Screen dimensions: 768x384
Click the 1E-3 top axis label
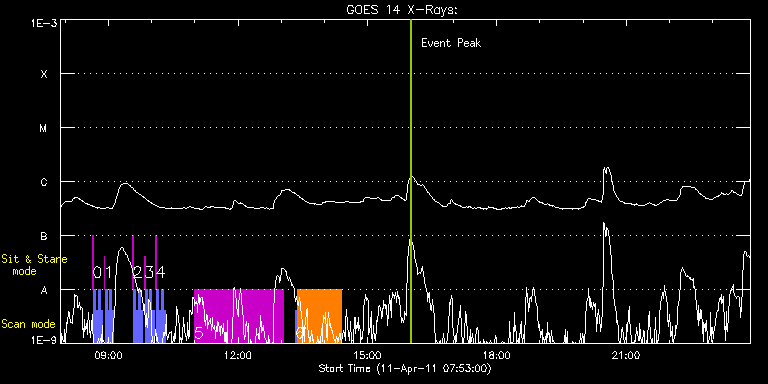[x=44, y=23]
